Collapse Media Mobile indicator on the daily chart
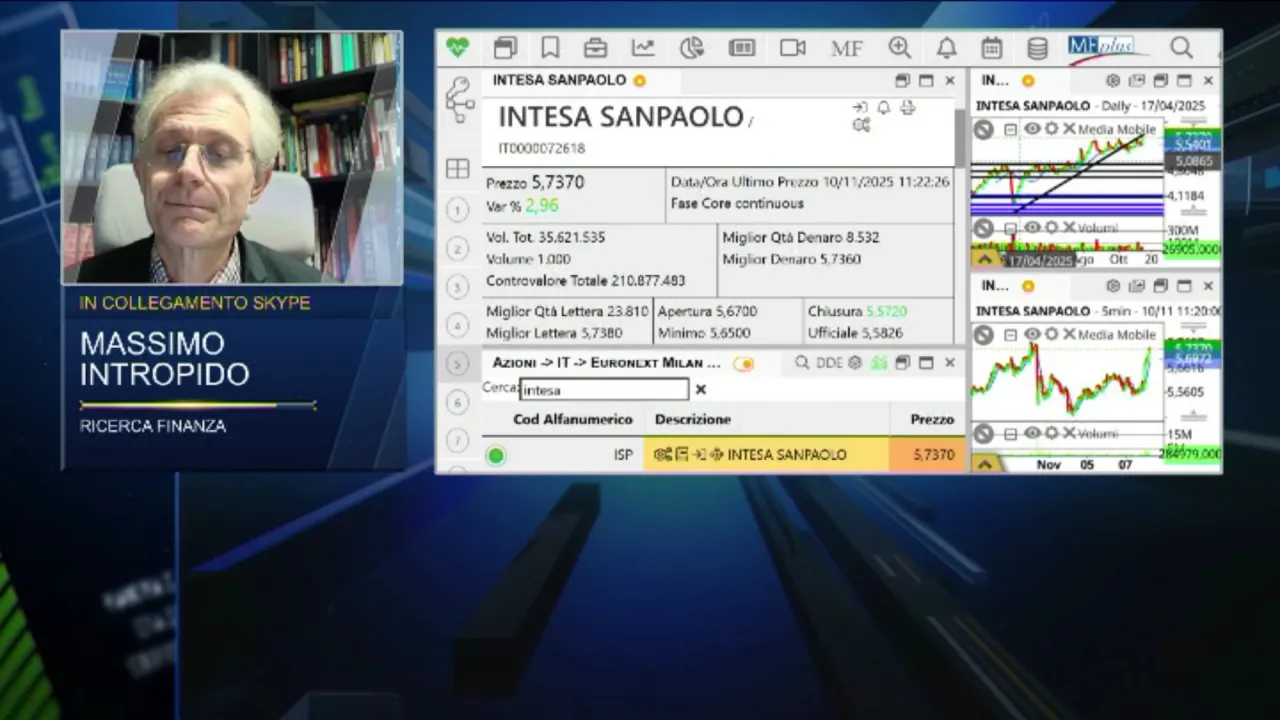The width and height of the screenshot is (1280, 720). click(1011, 130)
